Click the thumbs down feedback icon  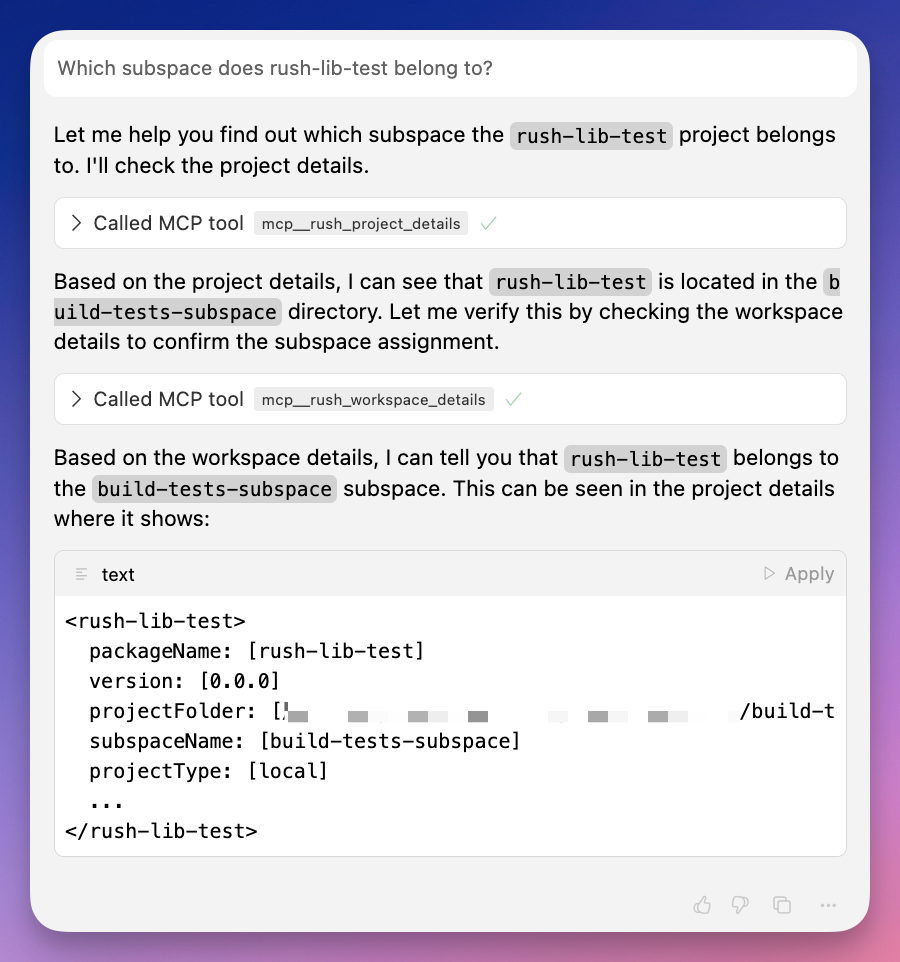(x=740, y=905)
